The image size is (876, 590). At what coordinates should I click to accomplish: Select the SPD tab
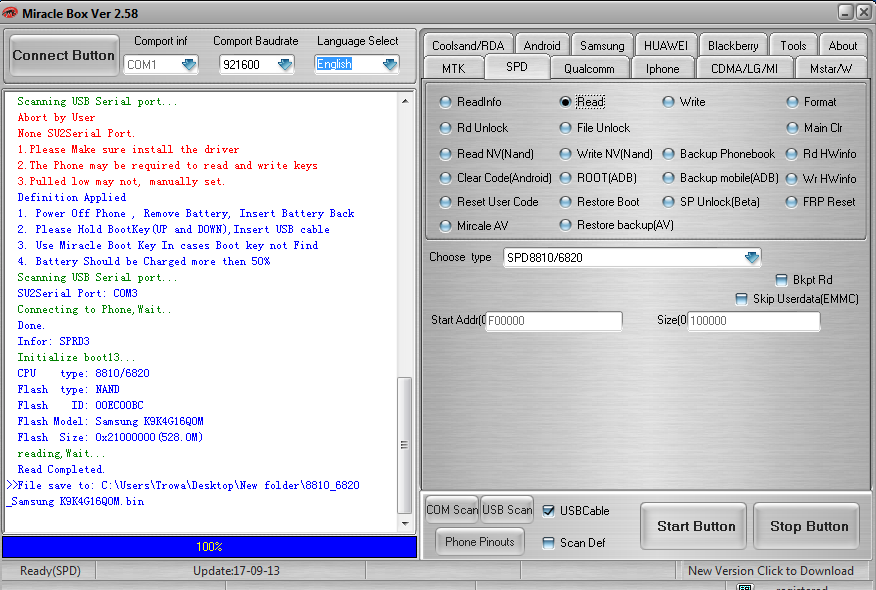click(x=517, y=66)
